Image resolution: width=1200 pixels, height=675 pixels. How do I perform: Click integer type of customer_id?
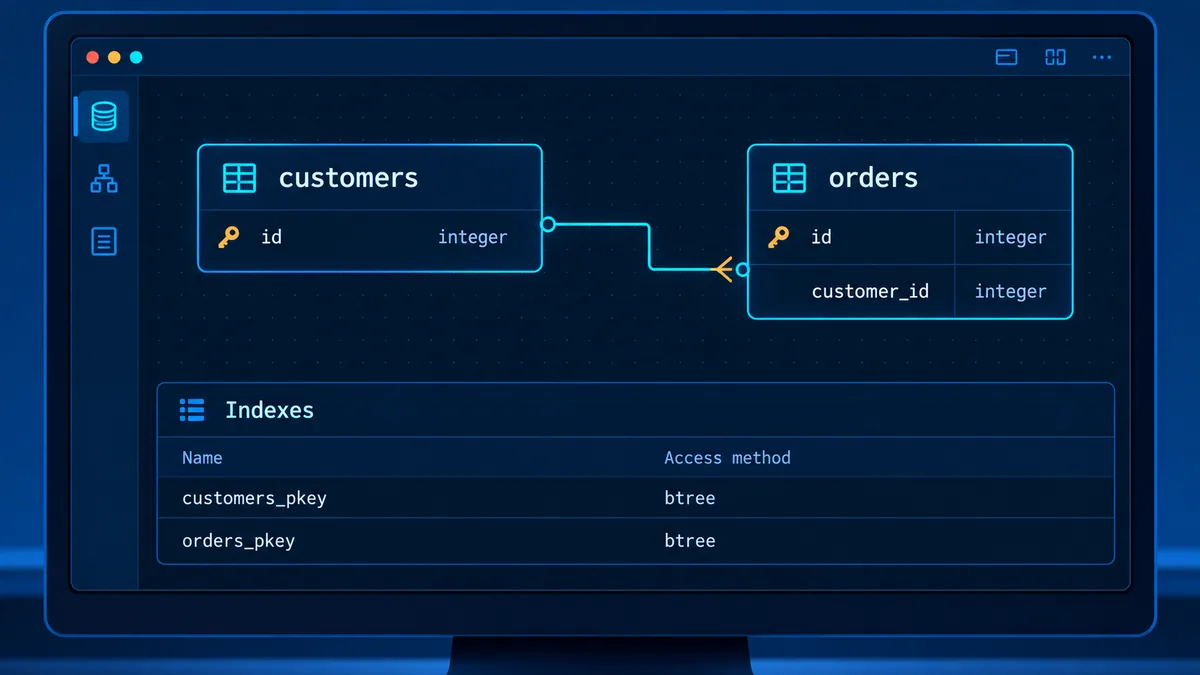[1010, 292]
